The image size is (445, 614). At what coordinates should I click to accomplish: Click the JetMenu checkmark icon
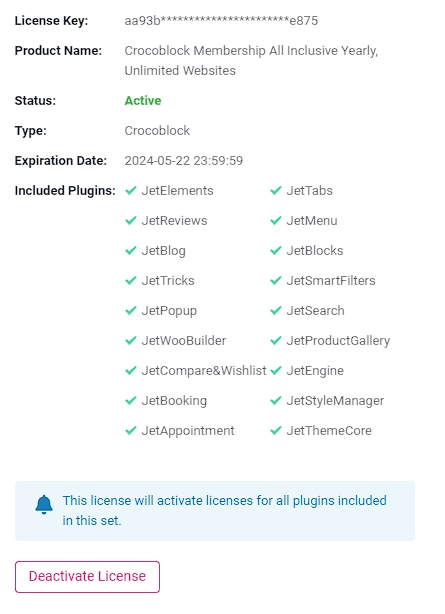point(276,220)
